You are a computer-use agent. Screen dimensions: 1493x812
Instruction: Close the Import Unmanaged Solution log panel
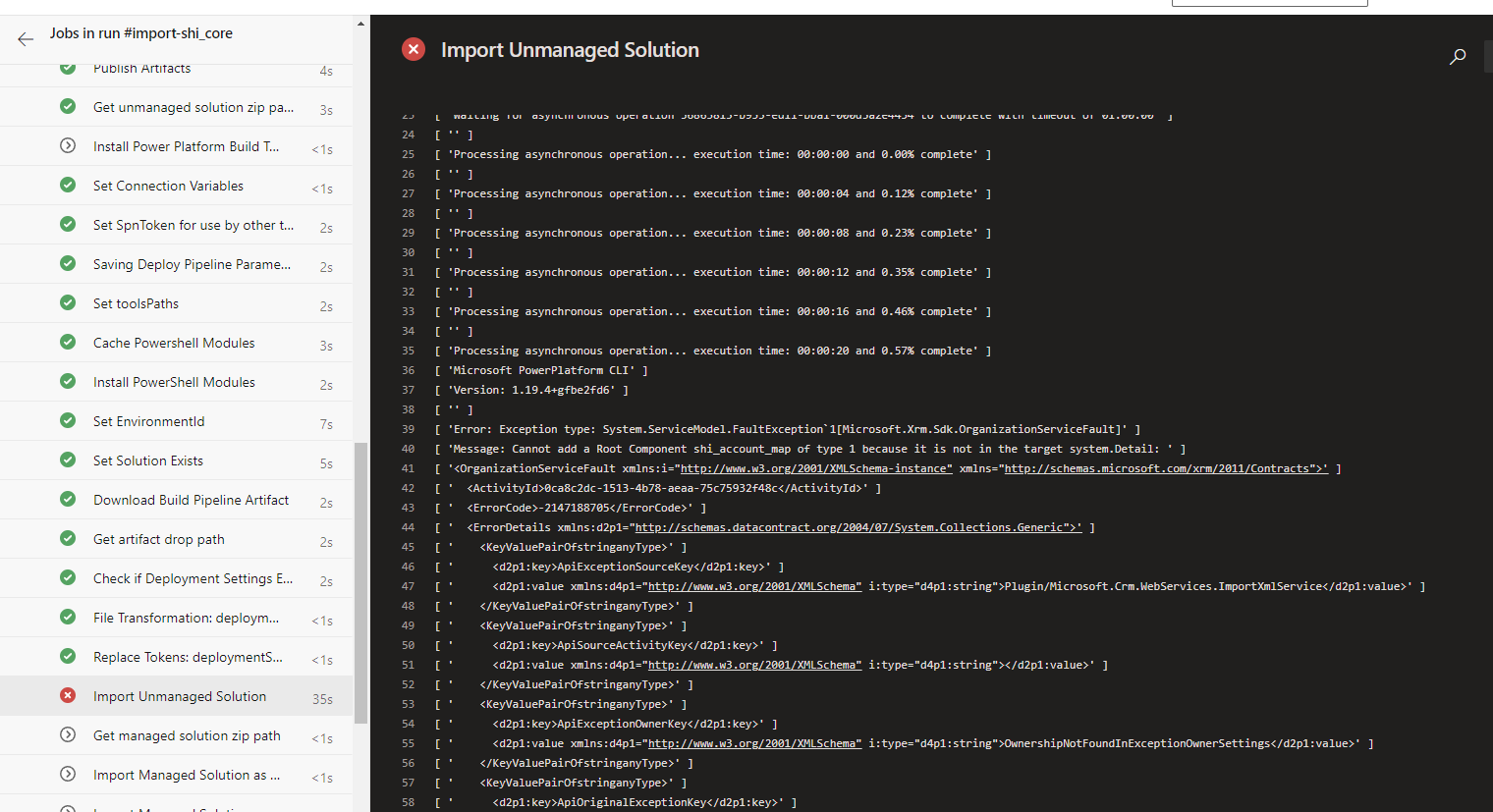(x=413, y=49)
